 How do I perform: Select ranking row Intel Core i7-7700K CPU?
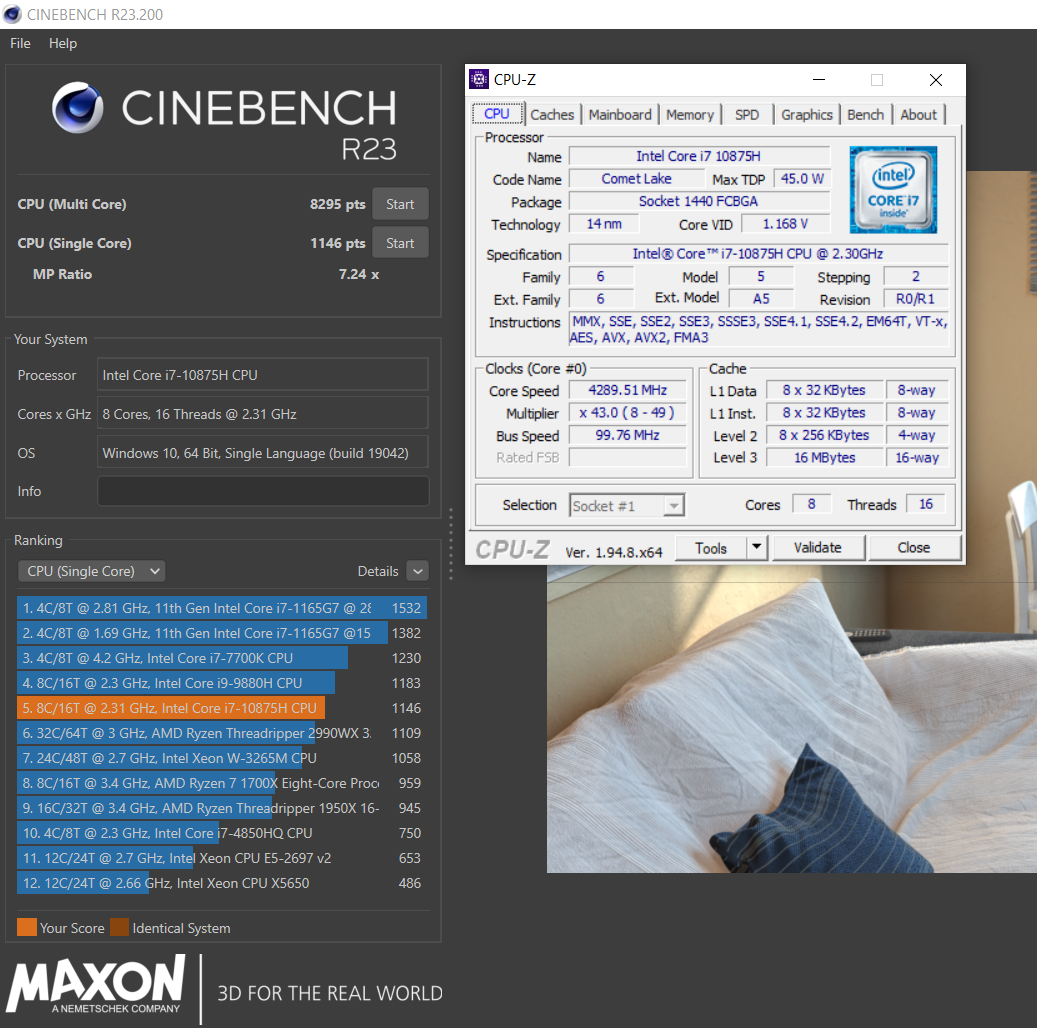point(222,658)
